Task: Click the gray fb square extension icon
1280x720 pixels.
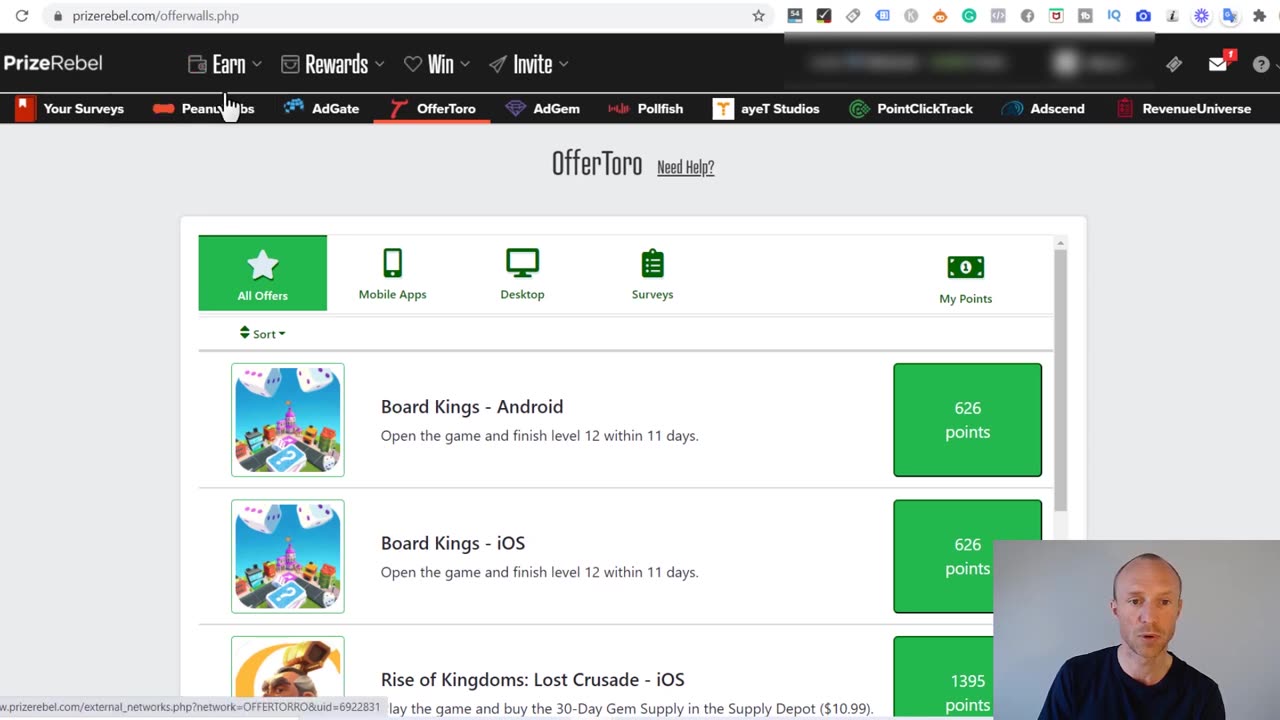Action: click(1085, 16)
